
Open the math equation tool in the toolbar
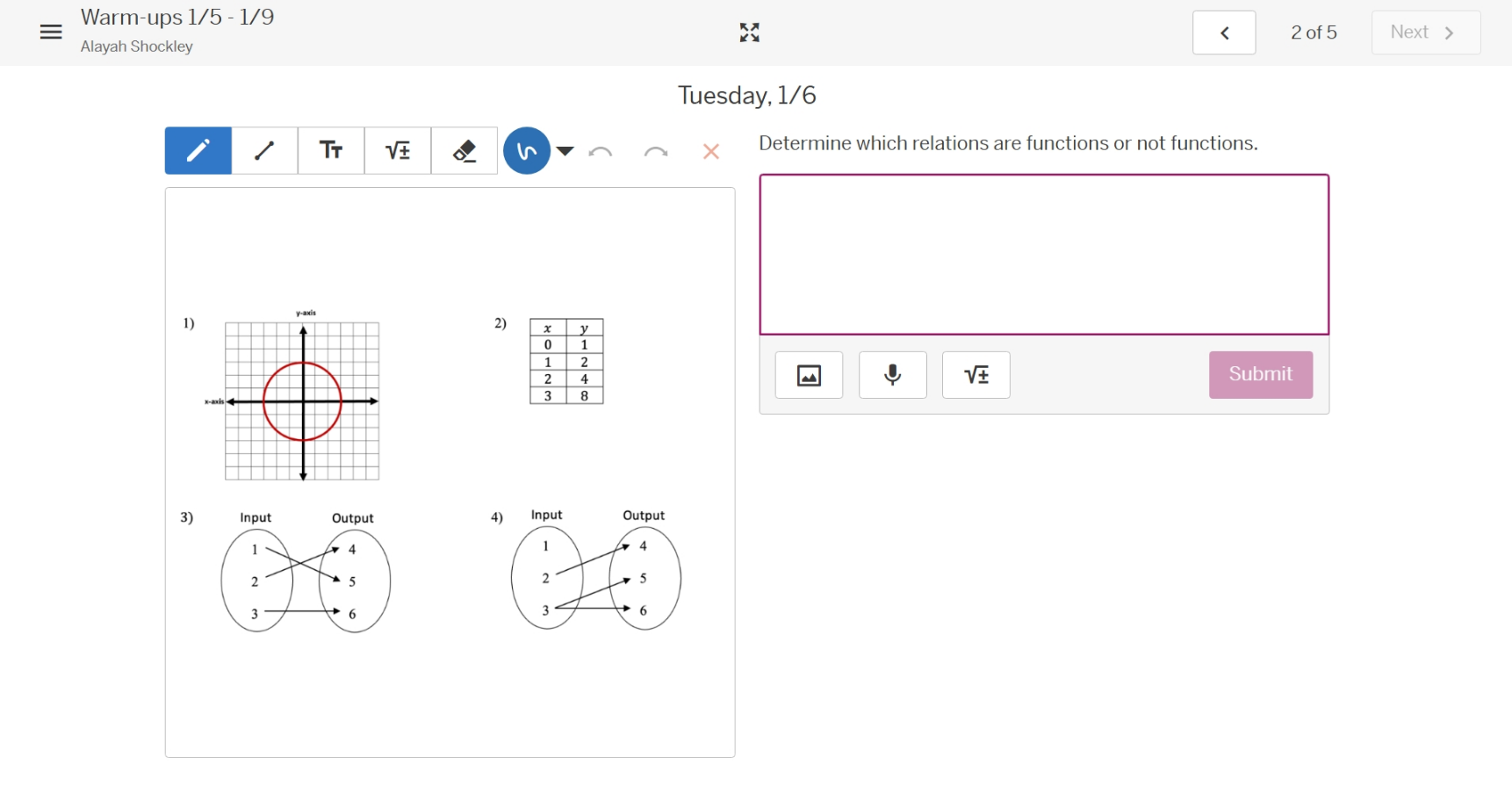pos(398,151)
